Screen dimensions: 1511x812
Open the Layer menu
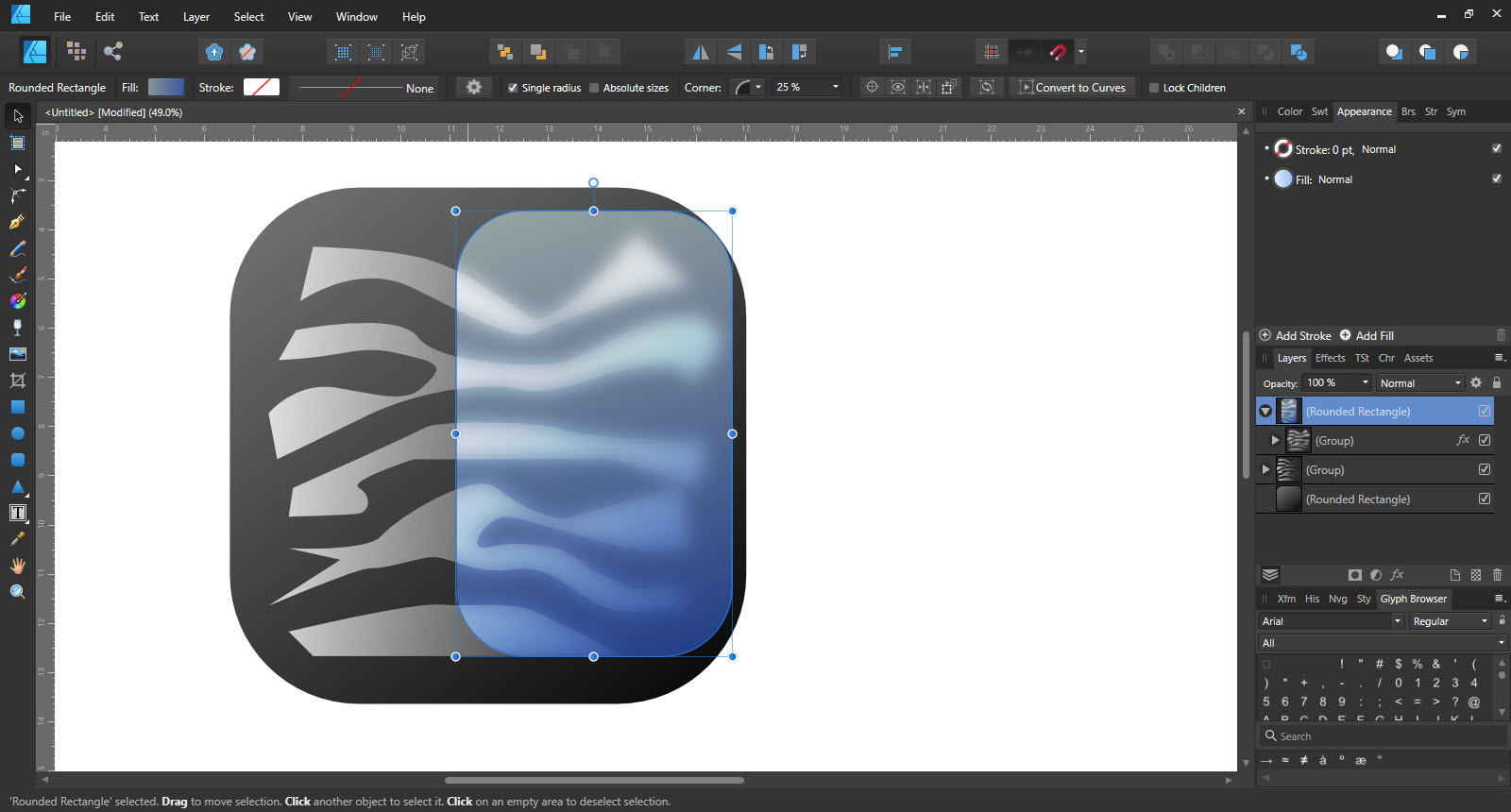tap(196, 17)
